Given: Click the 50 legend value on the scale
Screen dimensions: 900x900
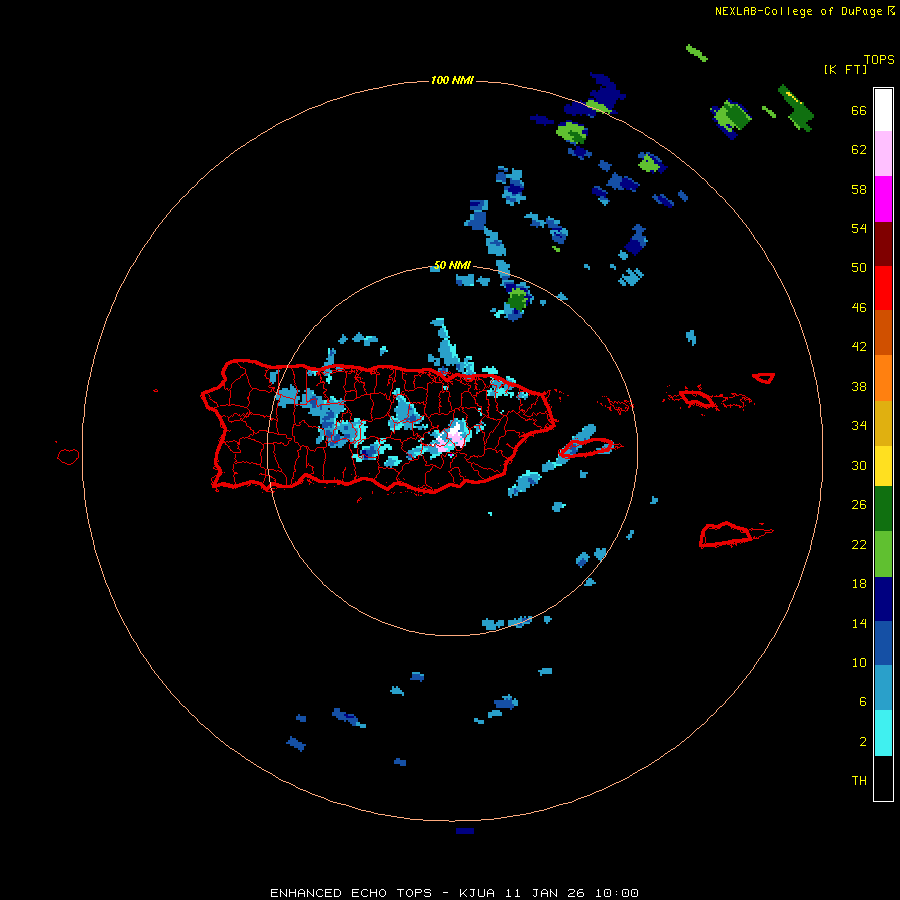Looking at the screenshot, I should (859, 267).
